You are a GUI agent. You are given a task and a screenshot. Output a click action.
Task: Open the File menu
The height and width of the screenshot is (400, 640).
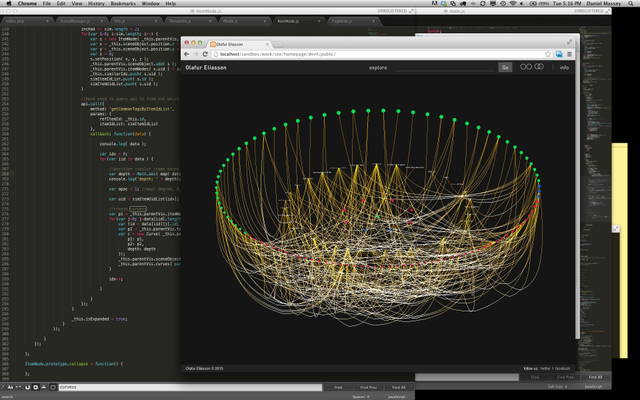(47, 3)
